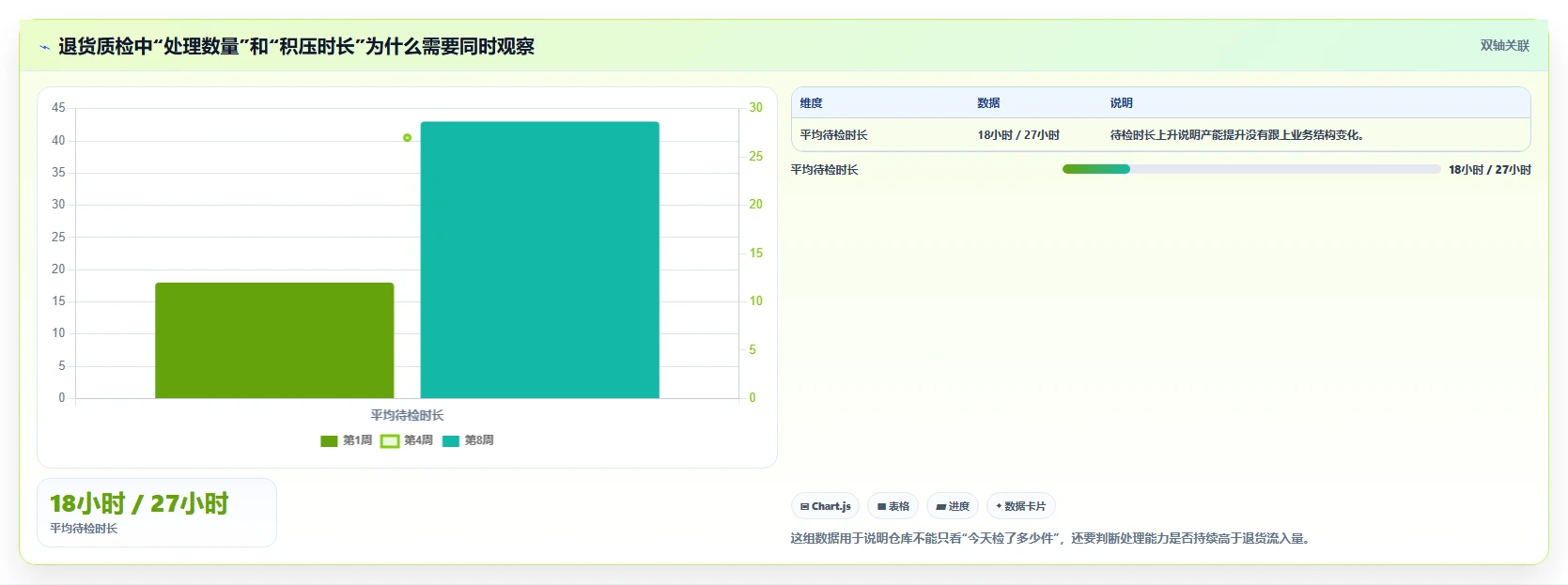
Task: Click the left axis tick value 45
Action: [58, 108]
